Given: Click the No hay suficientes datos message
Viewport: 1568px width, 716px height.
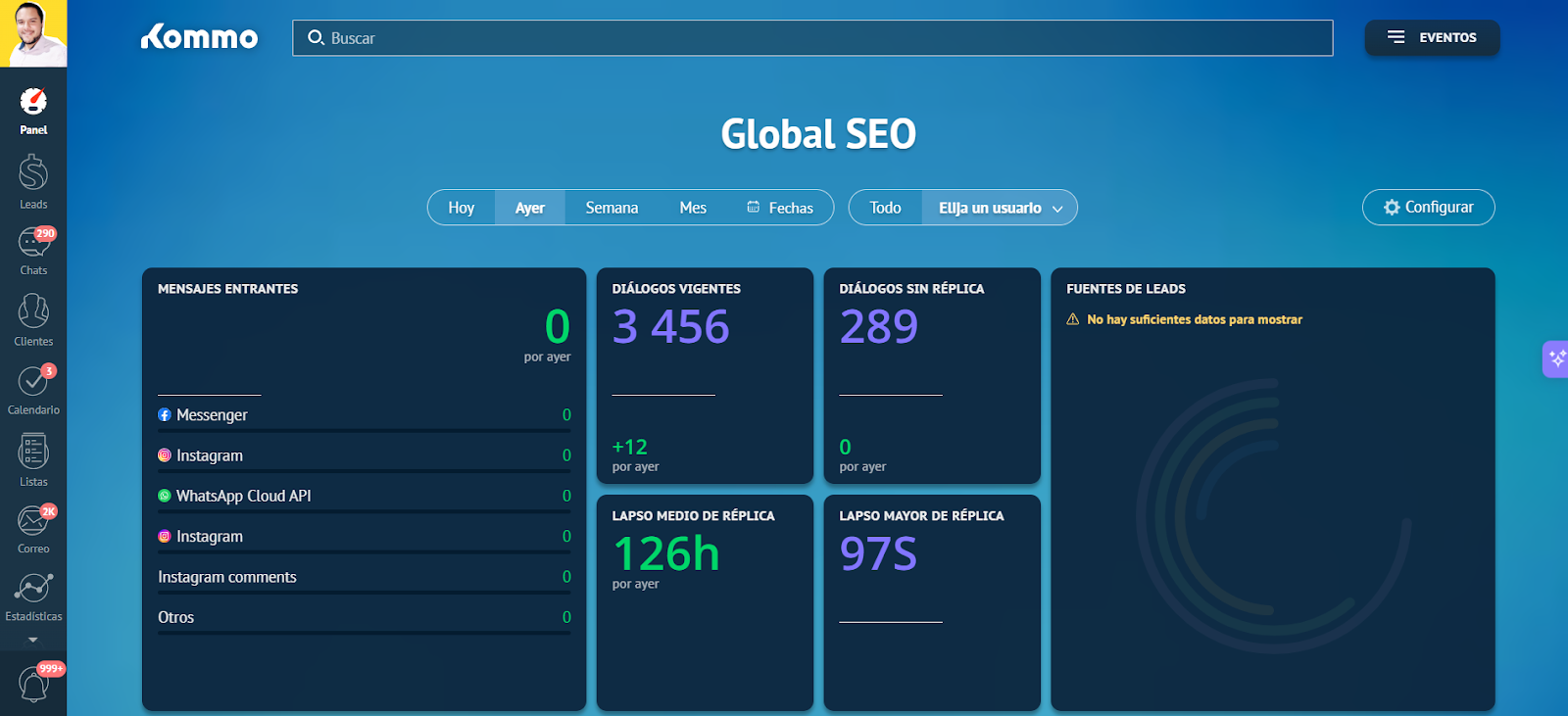Looking at the screenshot, I should (1195, 319).
